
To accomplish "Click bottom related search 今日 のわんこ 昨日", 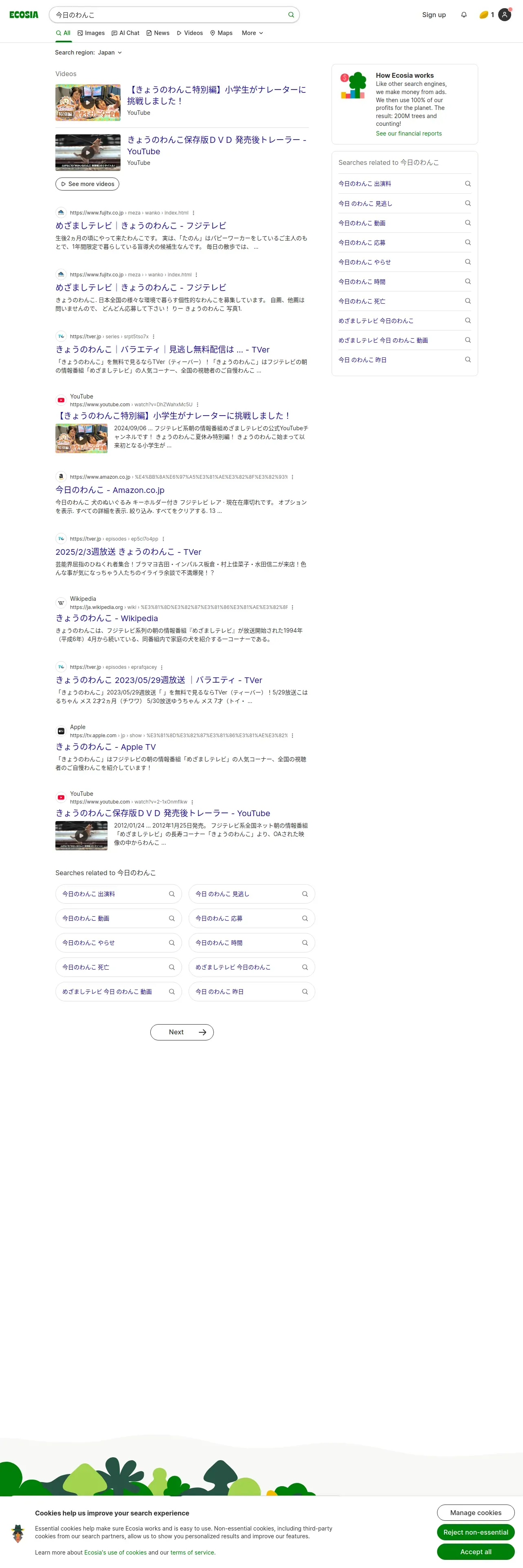I will pyautogui.click(x=251, y=992).
